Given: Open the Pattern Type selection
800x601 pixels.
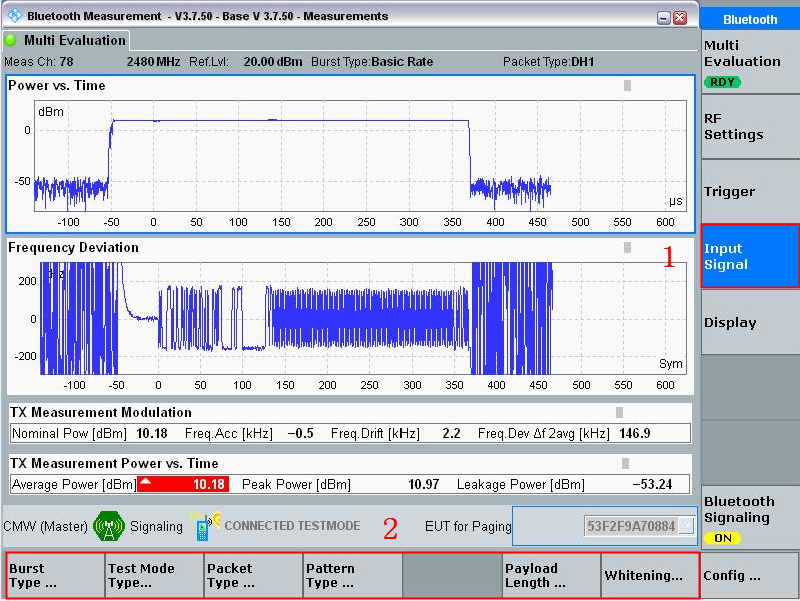Looking at the screenshot, I should point(353,575).
